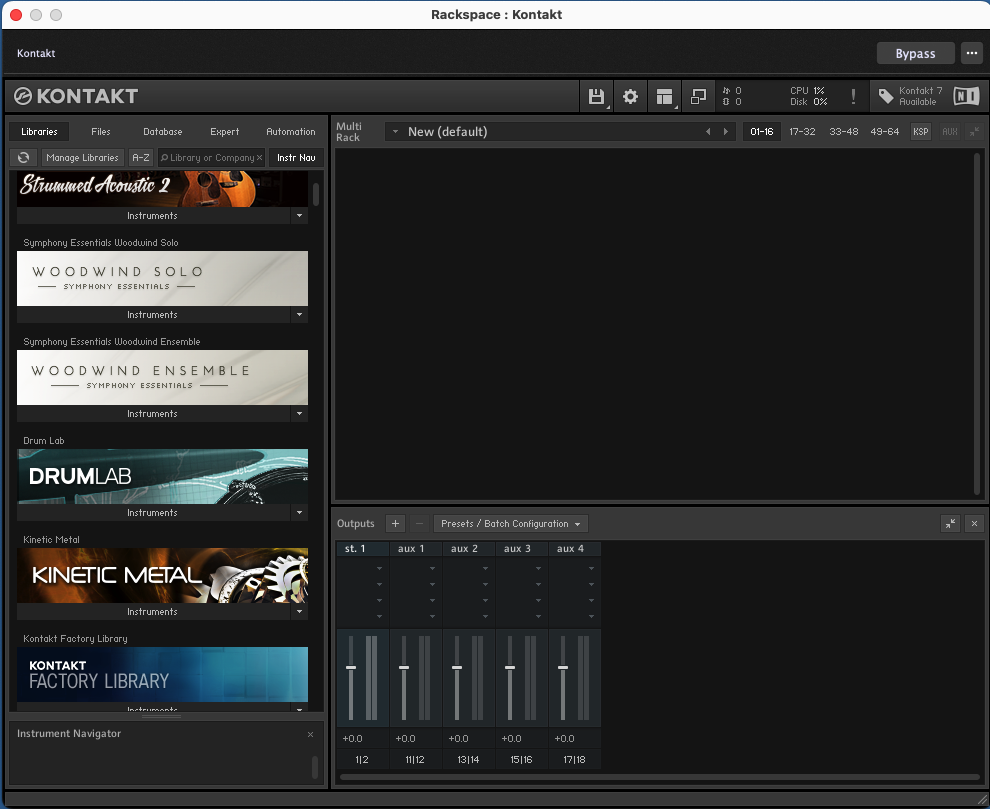Click the Kontakt 7 Available tag icon
This screenshot has height=809, width=990.
click(886, 96)
